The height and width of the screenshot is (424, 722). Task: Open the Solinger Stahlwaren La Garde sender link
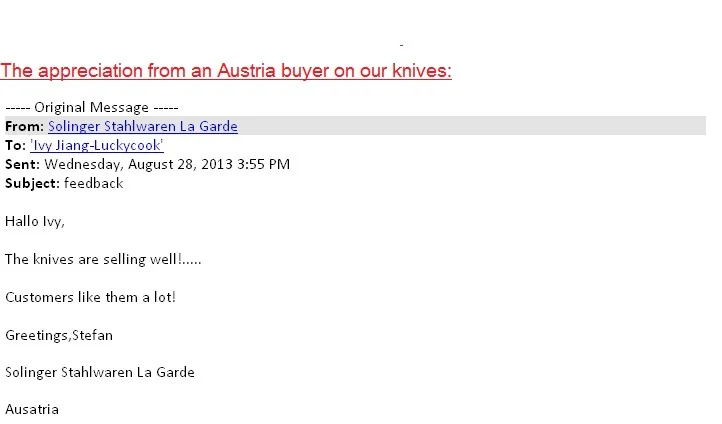(x=143, y=126)
